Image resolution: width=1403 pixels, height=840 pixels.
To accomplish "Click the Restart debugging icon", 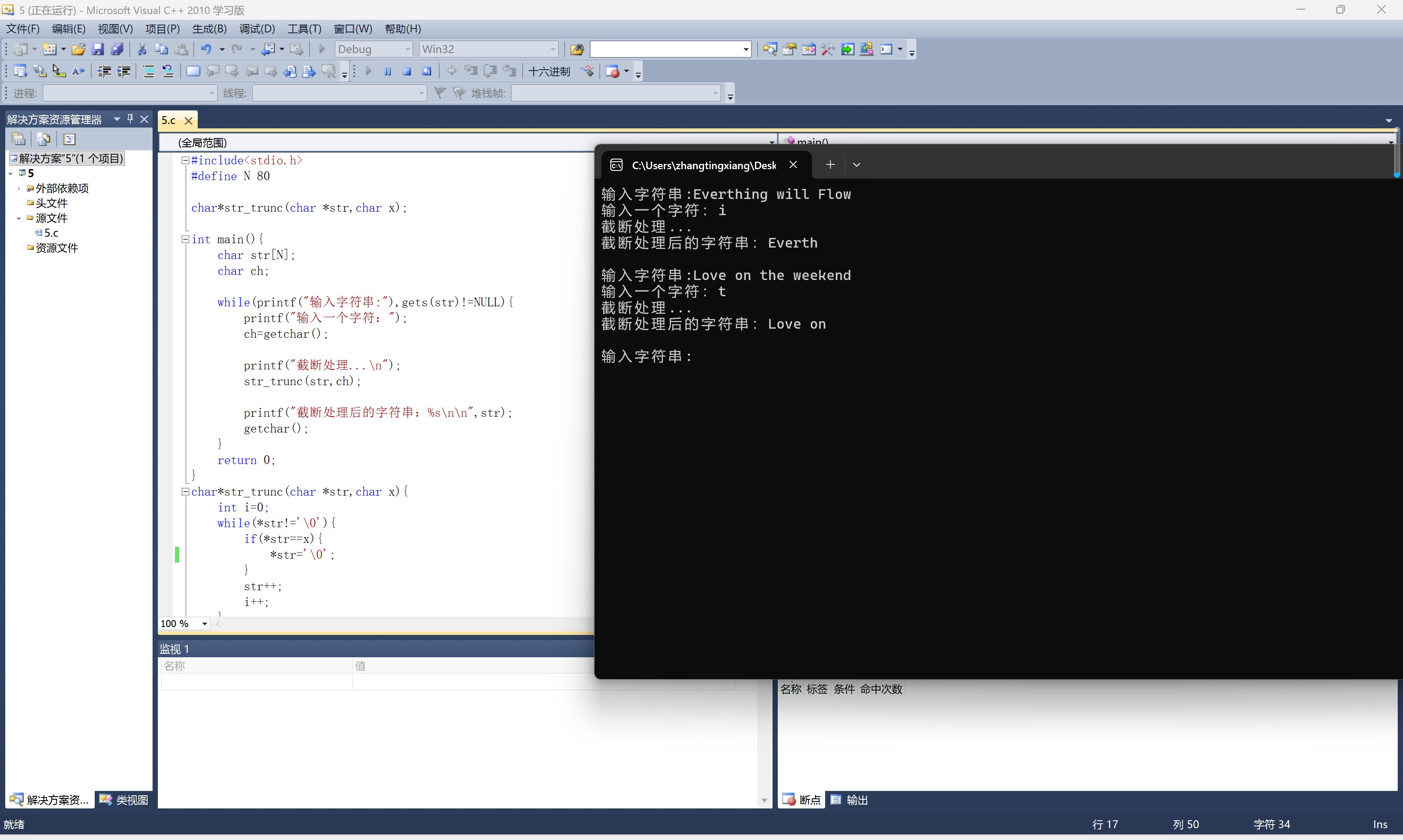I will 426,71.
